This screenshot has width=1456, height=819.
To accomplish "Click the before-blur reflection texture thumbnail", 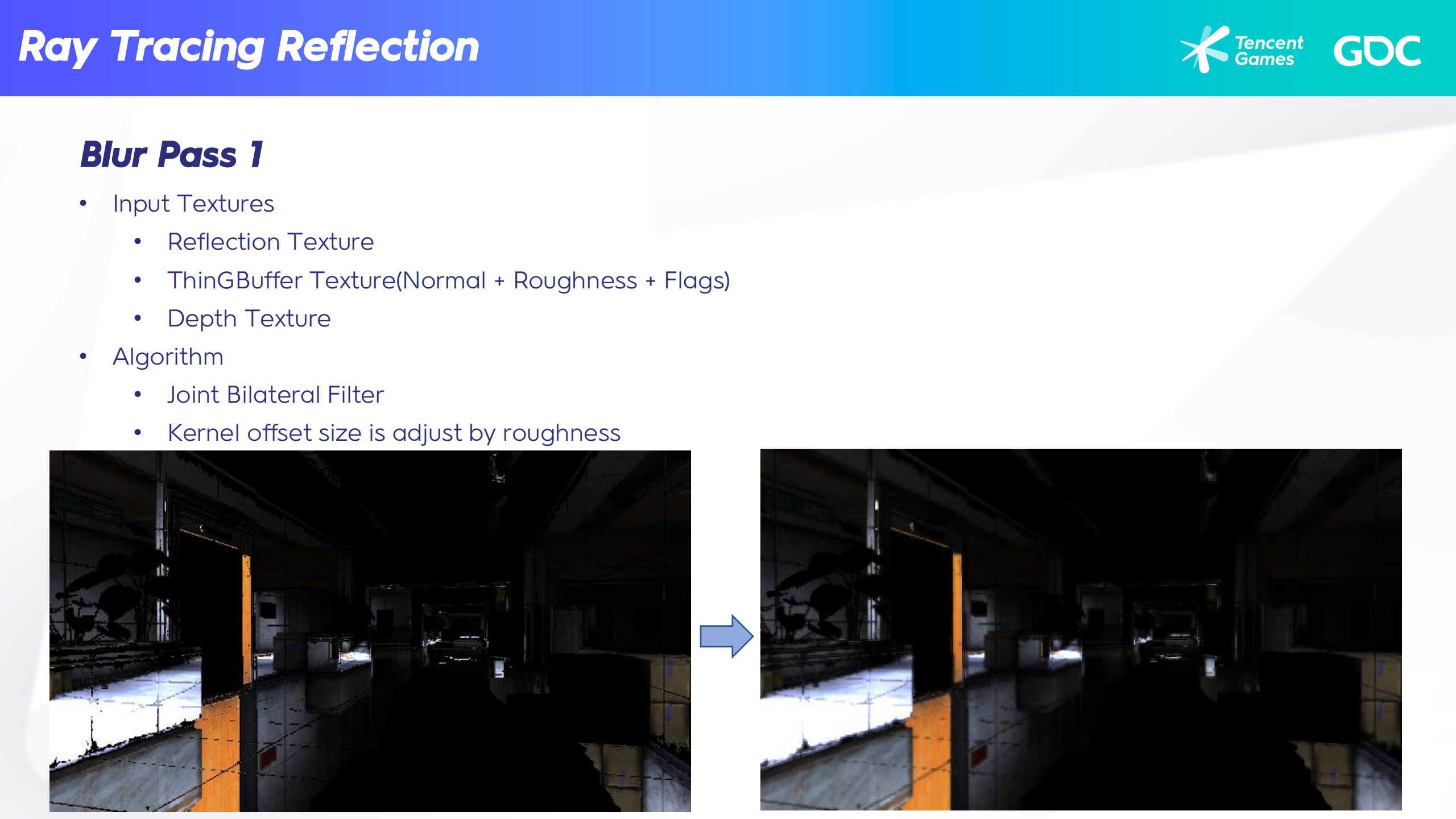I will tap(370, 631).
